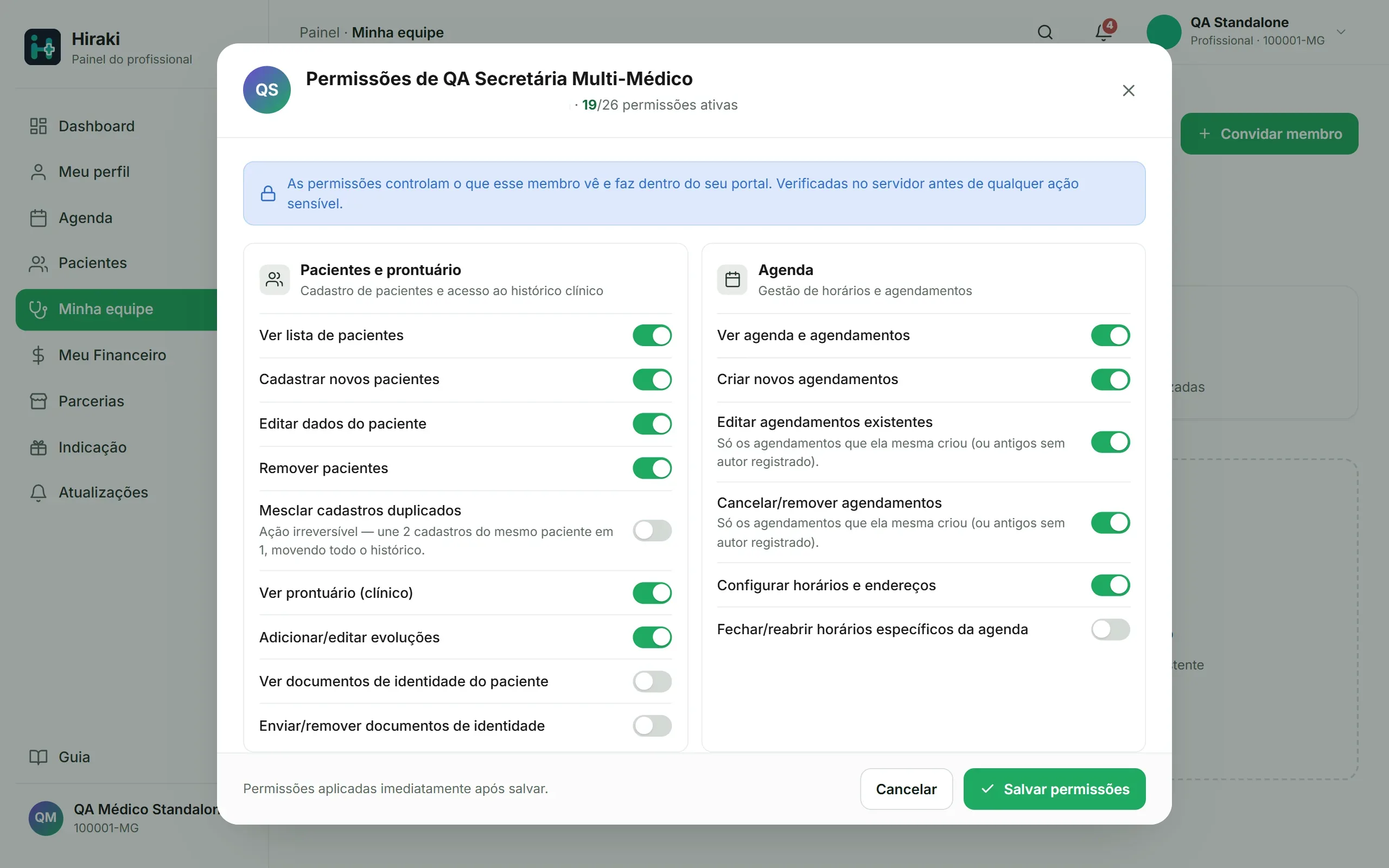
Task: Open Parcerias in sidebar menu
Action: (x=116, y=401)
